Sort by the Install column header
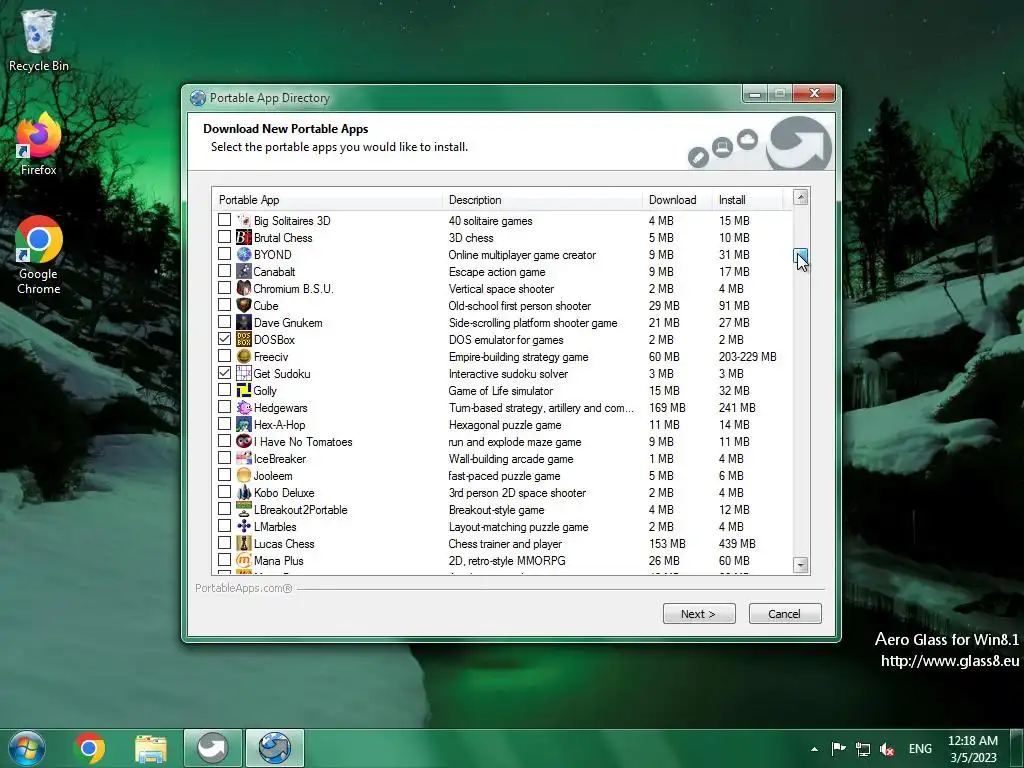 (x=747, y=200)
